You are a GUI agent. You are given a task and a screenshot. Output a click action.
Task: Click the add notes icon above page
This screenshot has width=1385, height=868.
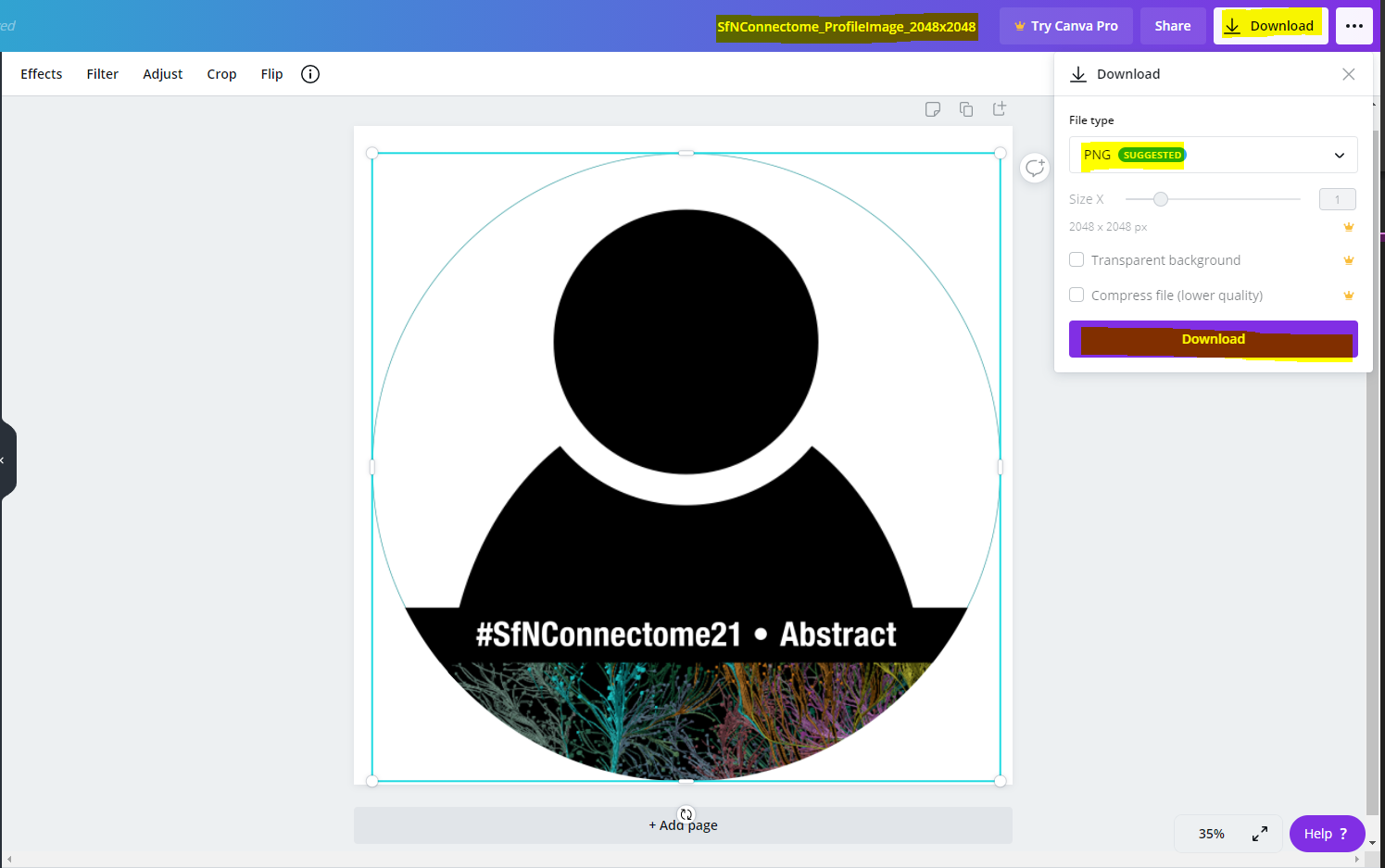tap(933, 109)
